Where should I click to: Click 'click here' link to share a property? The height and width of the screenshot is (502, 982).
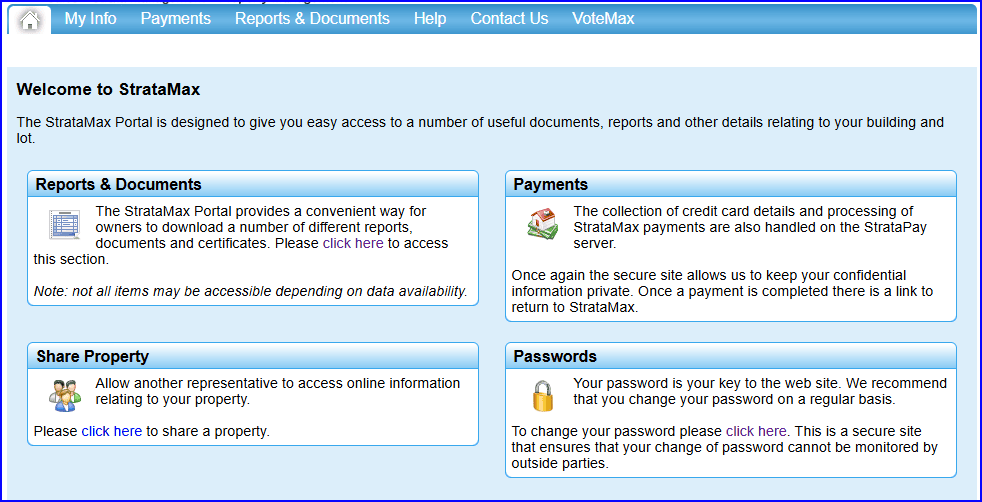[111, 431]
